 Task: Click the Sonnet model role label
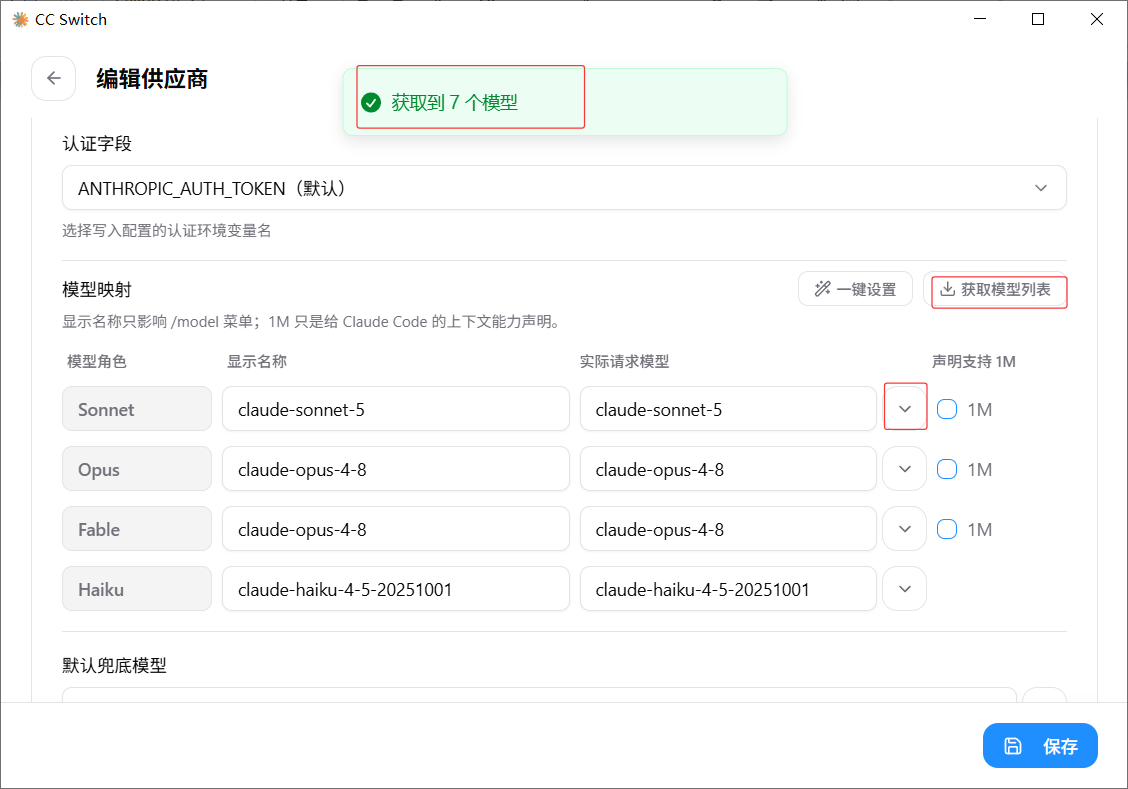point(137,409)
